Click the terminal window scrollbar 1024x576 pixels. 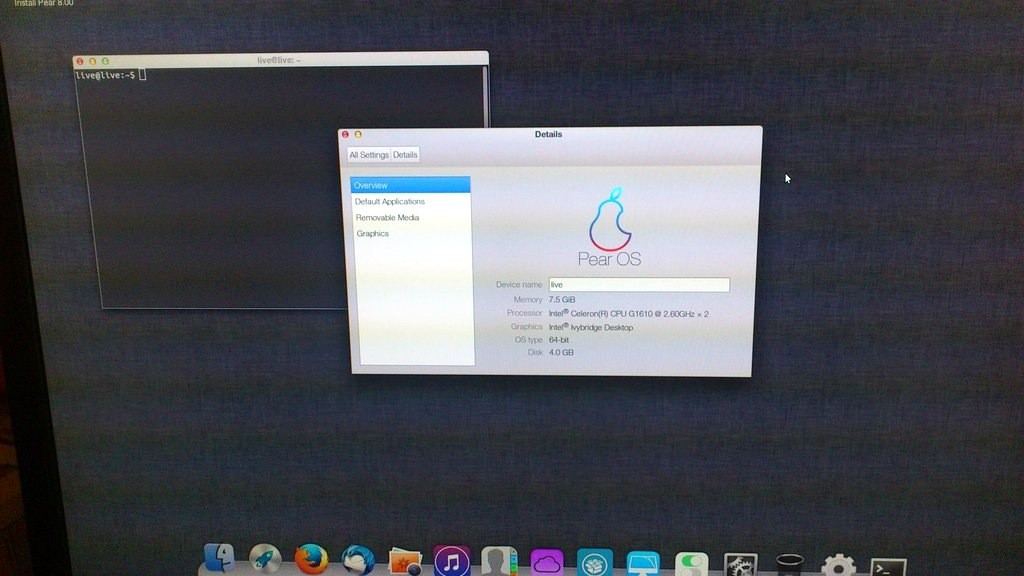pos(485,97)
